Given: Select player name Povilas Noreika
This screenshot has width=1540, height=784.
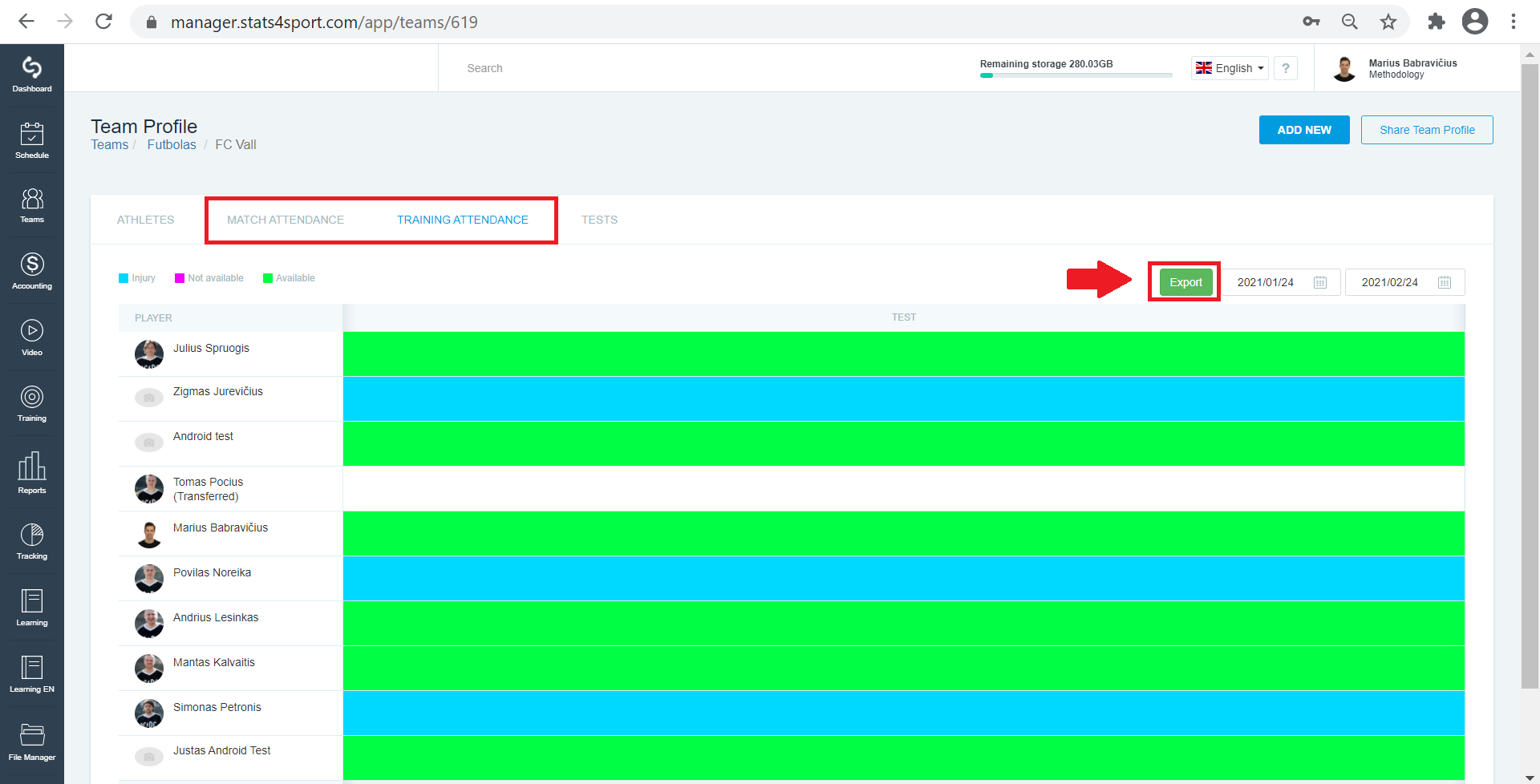Looking at the screenshot, I should coord(212,572).
